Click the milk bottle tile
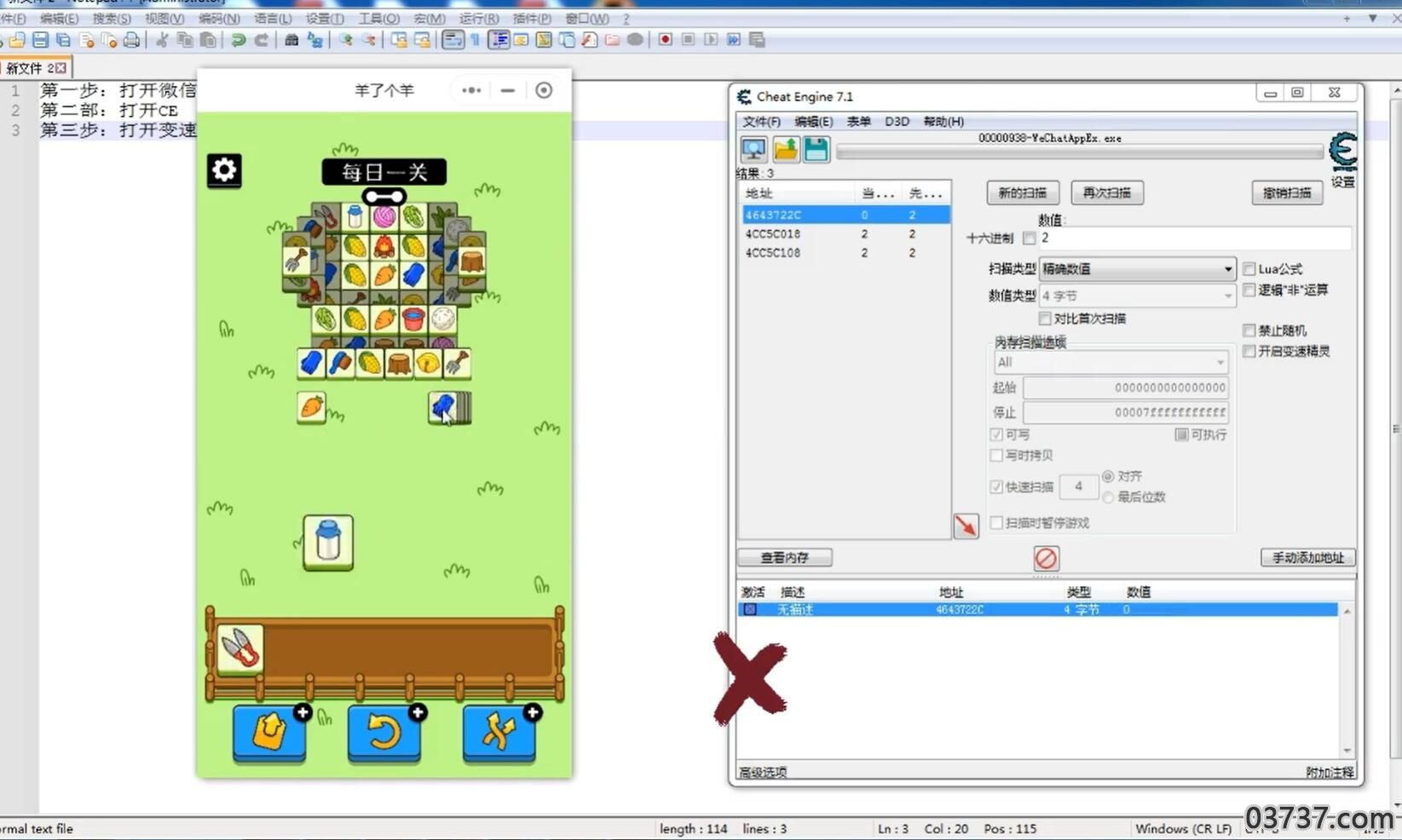 coord(328,542)
